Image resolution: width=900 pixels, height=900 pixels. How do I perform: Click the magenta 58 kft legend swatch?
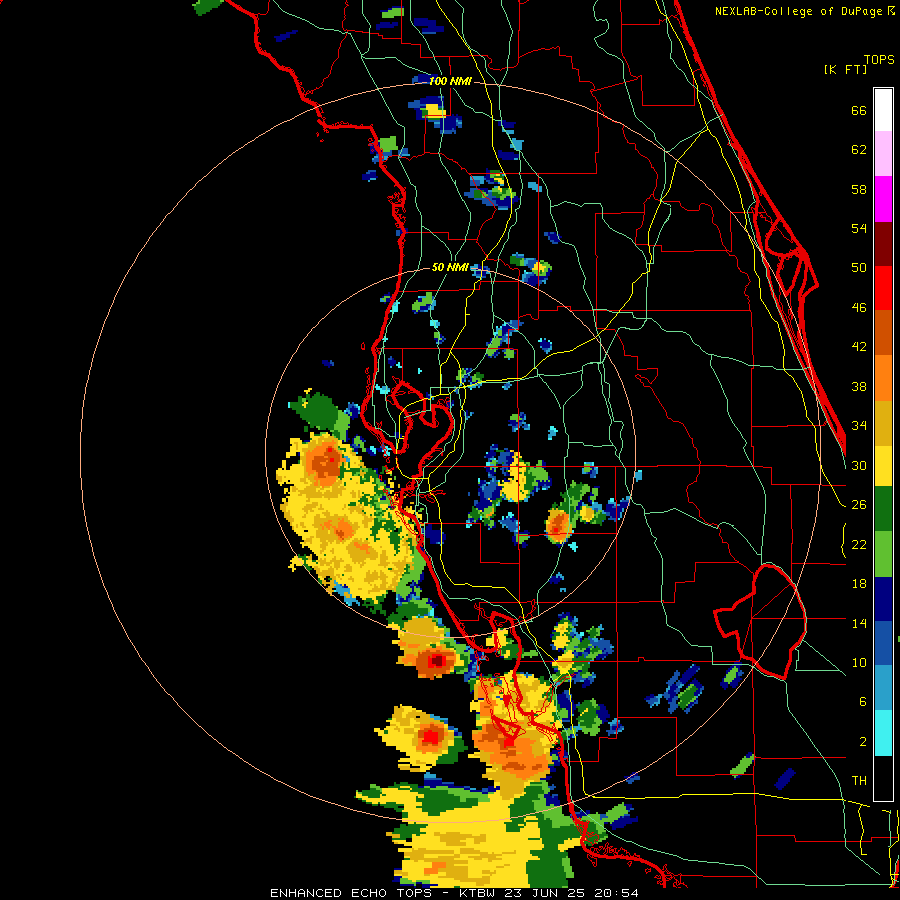click(883, 199)
